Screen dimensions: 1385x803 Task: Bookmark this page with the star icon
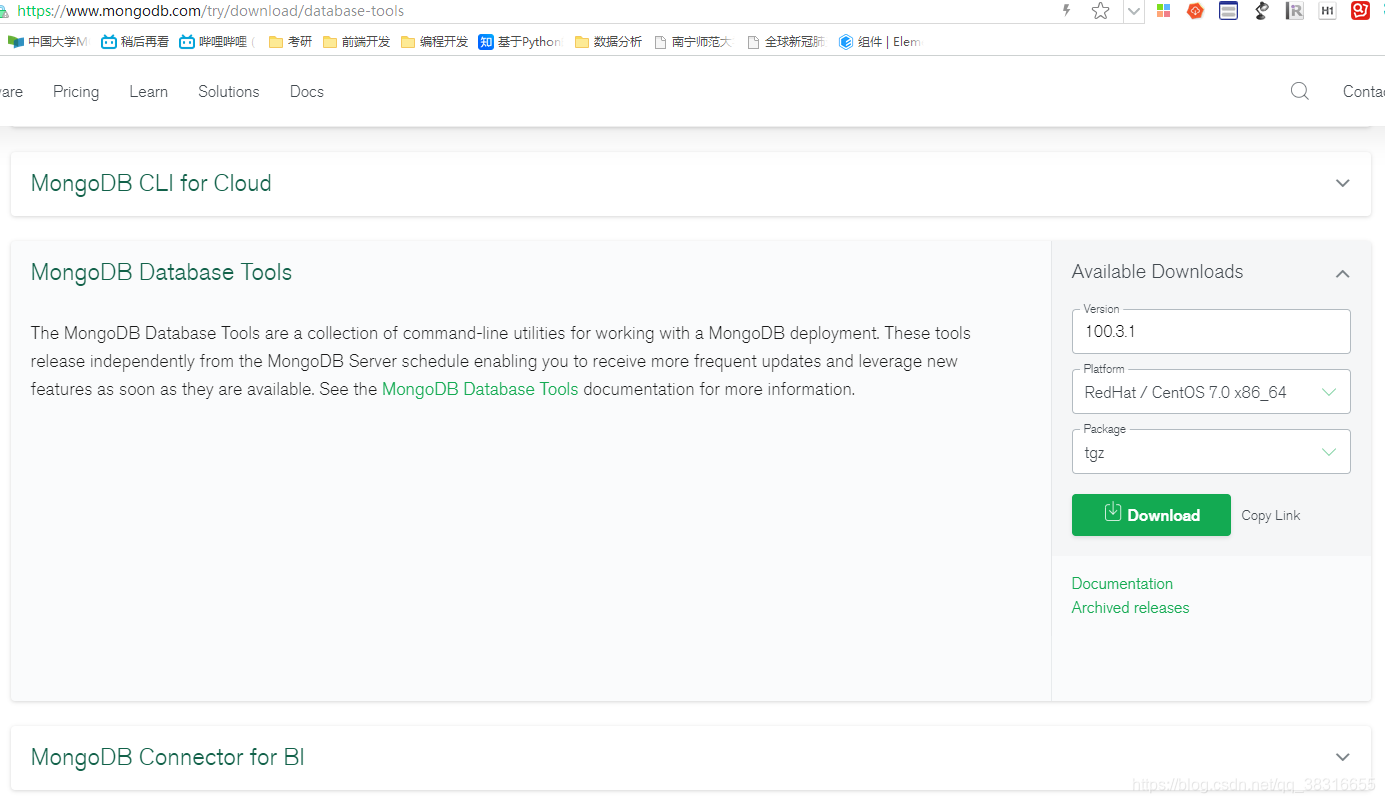coord(1100,11)
